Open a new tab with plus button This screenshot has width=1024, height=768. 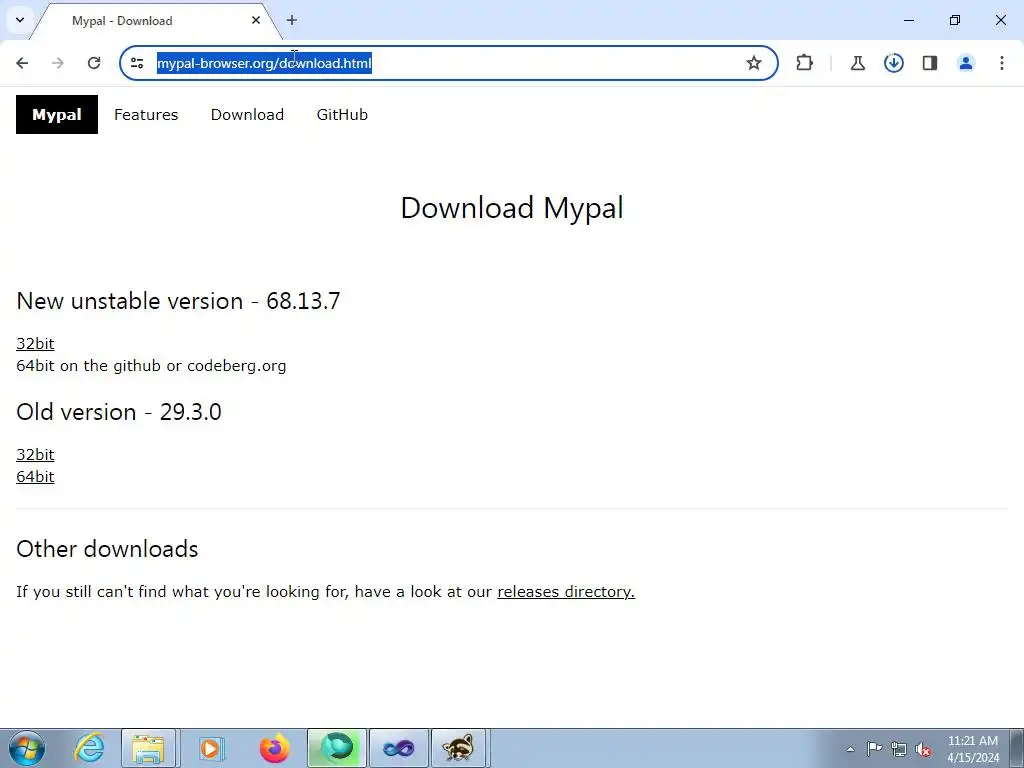pos(292,20)
